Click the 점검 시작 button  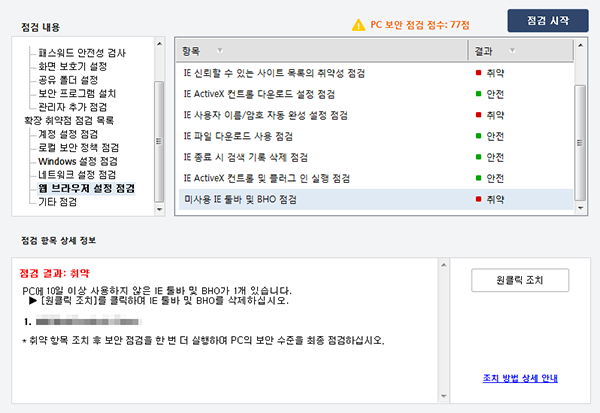point(548,21)
